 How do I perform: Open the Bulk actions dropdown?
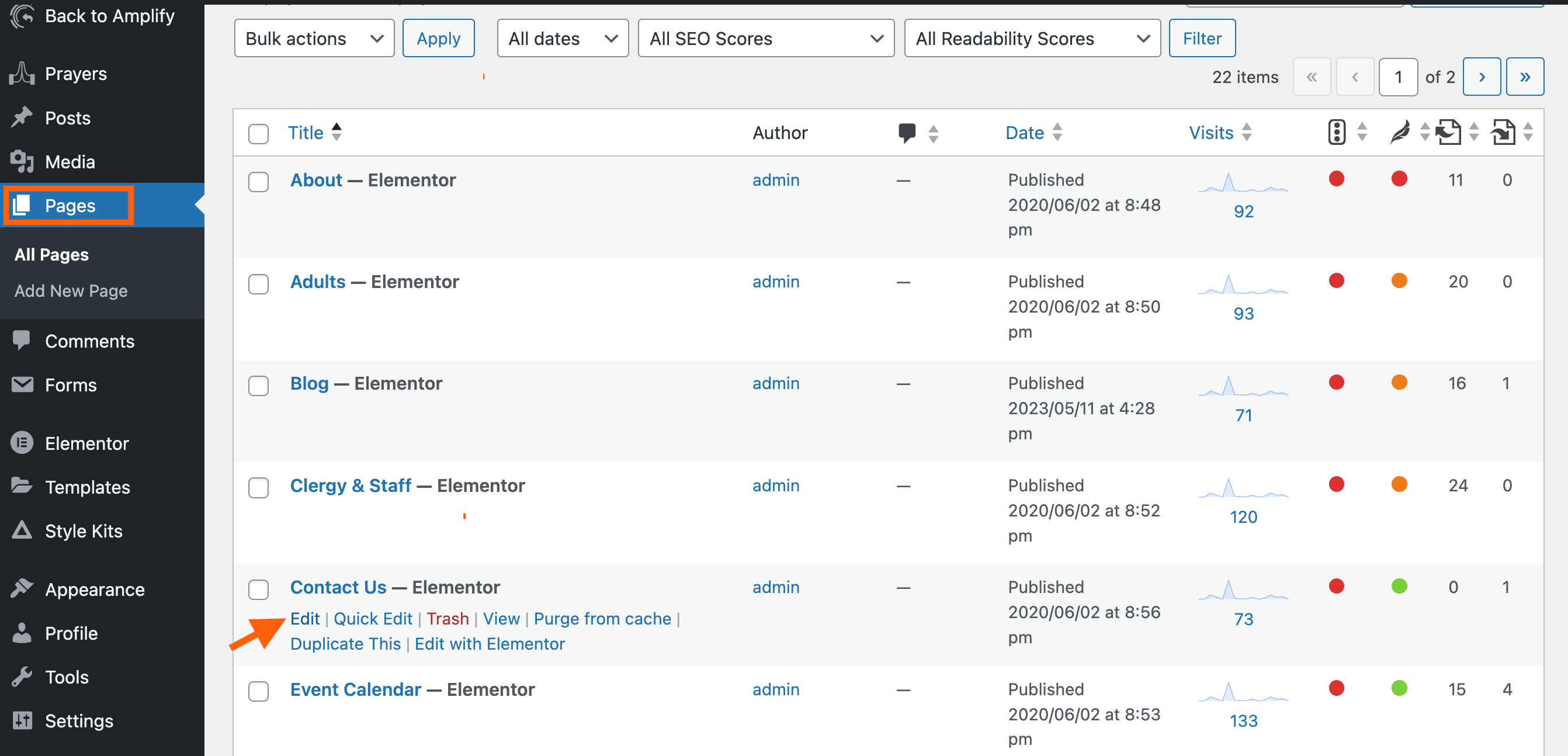[x=314, y=39]
